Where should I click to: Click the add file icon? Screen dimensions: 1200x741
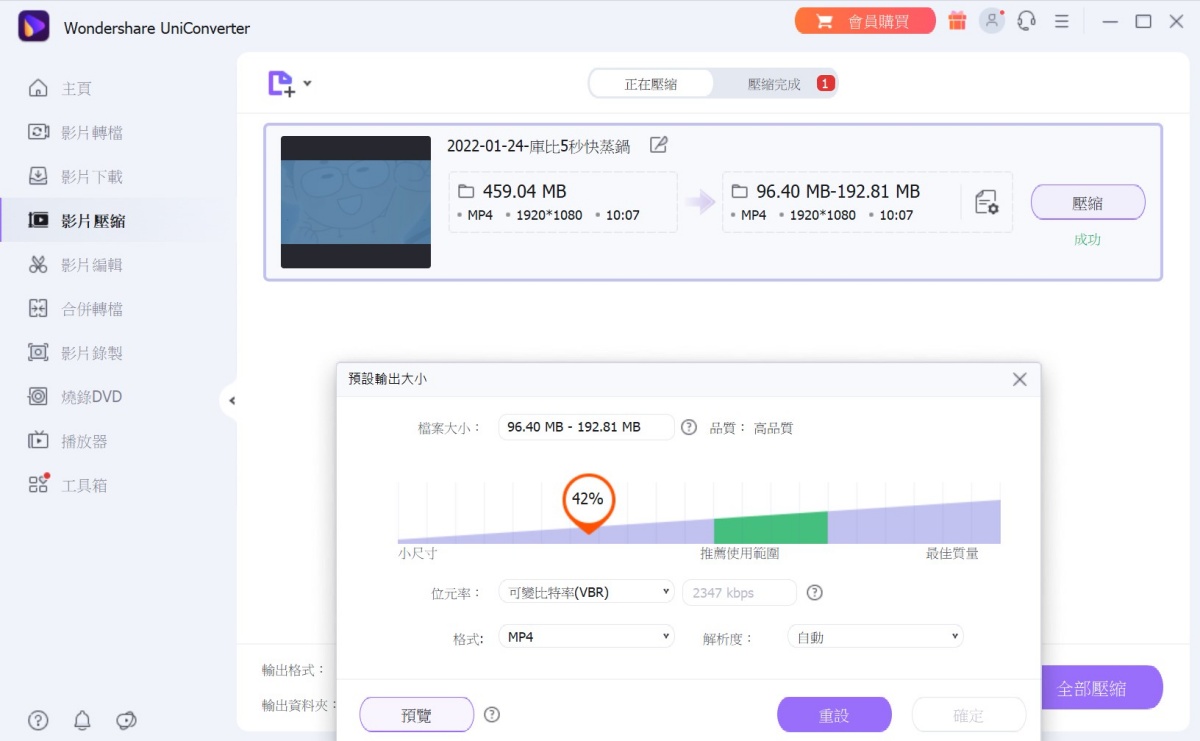[281, 84]
